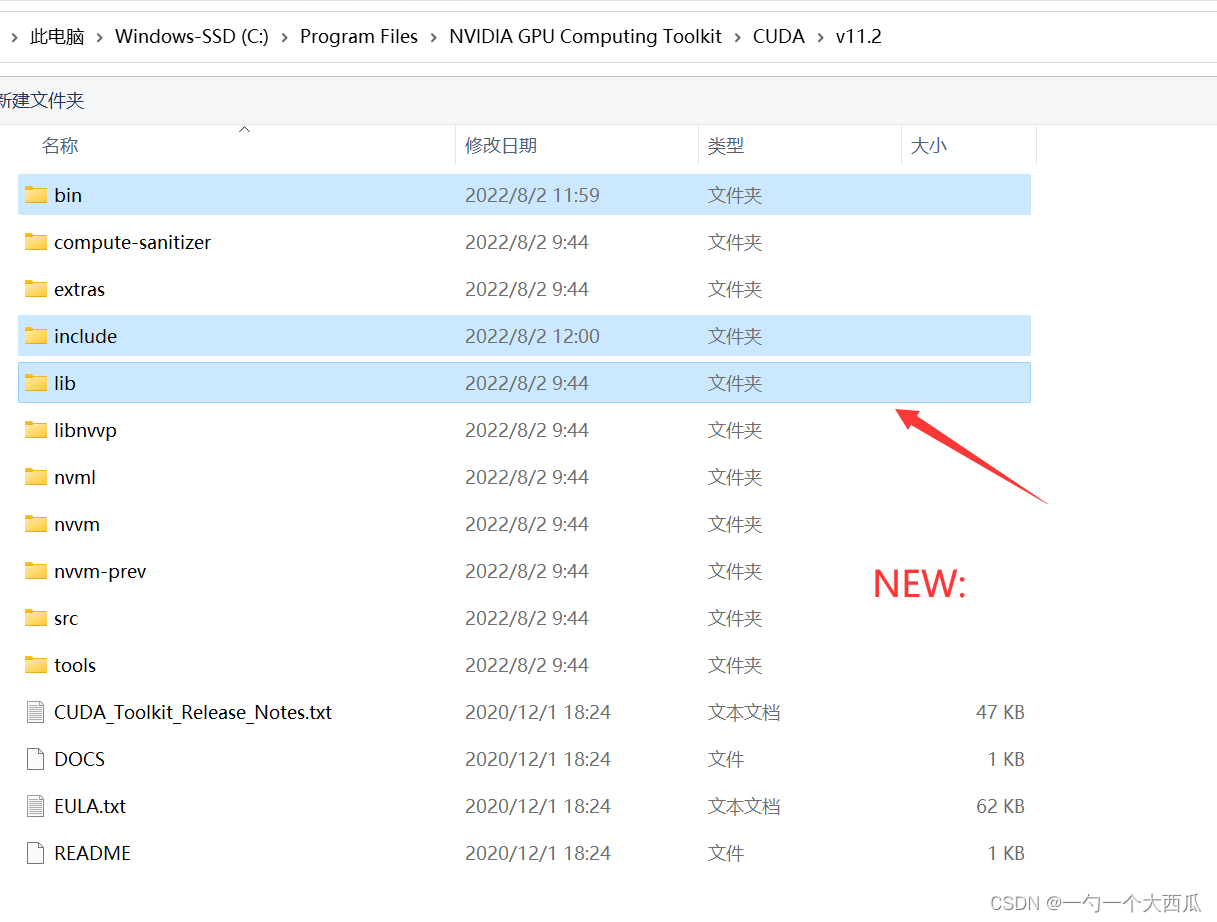The height and width of the screenshot is (922, 1217).
Task: Click v11.2 in the breadcrumb path
Action: 859,37
